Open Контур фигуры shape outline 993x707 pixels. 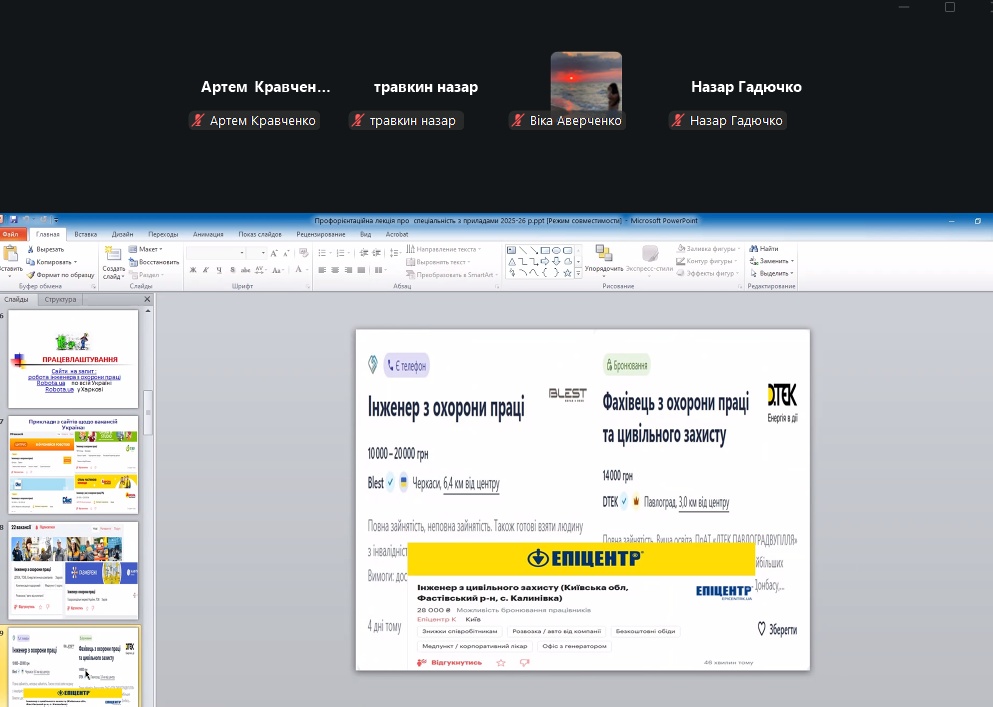(708, 261)
